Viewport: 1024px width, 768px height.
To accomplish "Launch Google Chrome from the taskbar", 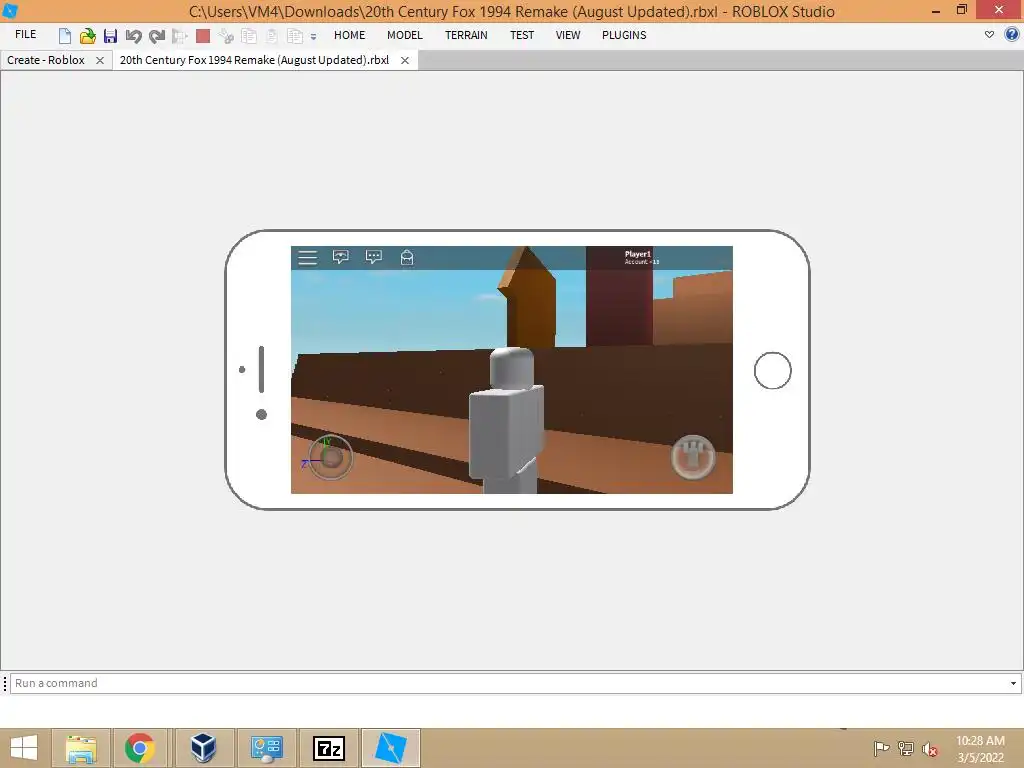I will tap(140, 748).
